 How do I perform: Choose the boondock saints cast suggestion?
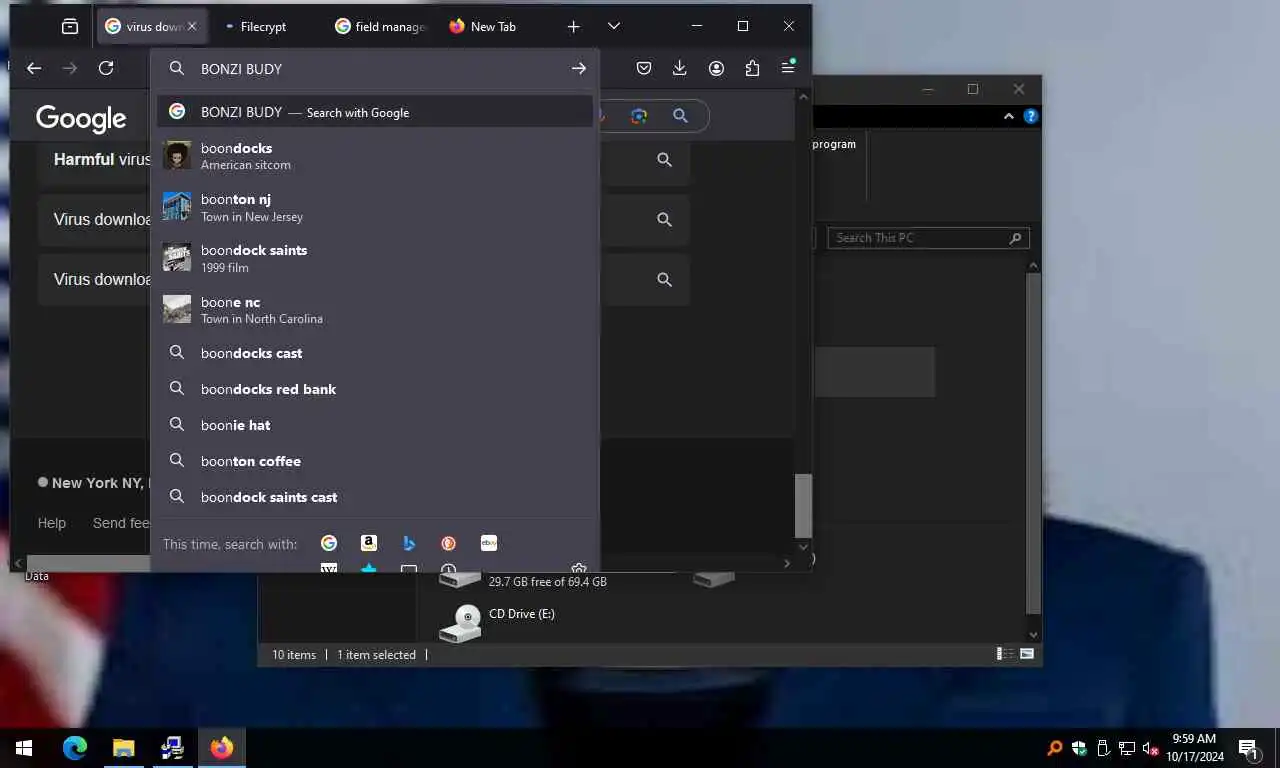coord(375,497)
